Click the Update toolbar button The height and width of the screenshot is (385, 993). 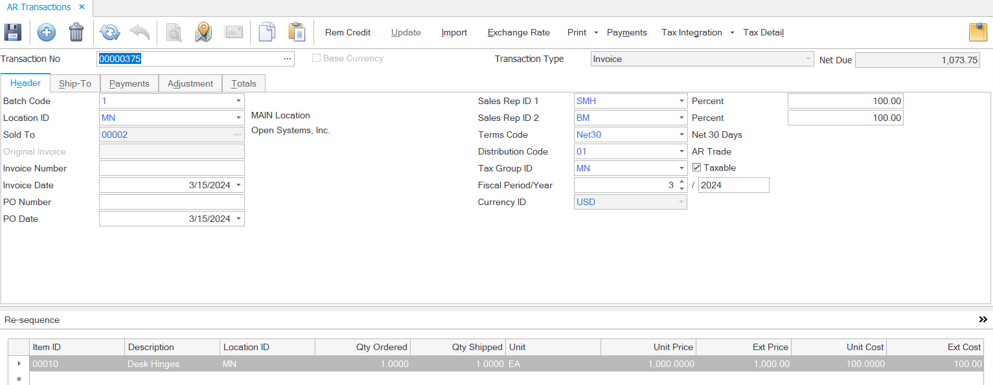pyautogui.click(x=406, y=32)
